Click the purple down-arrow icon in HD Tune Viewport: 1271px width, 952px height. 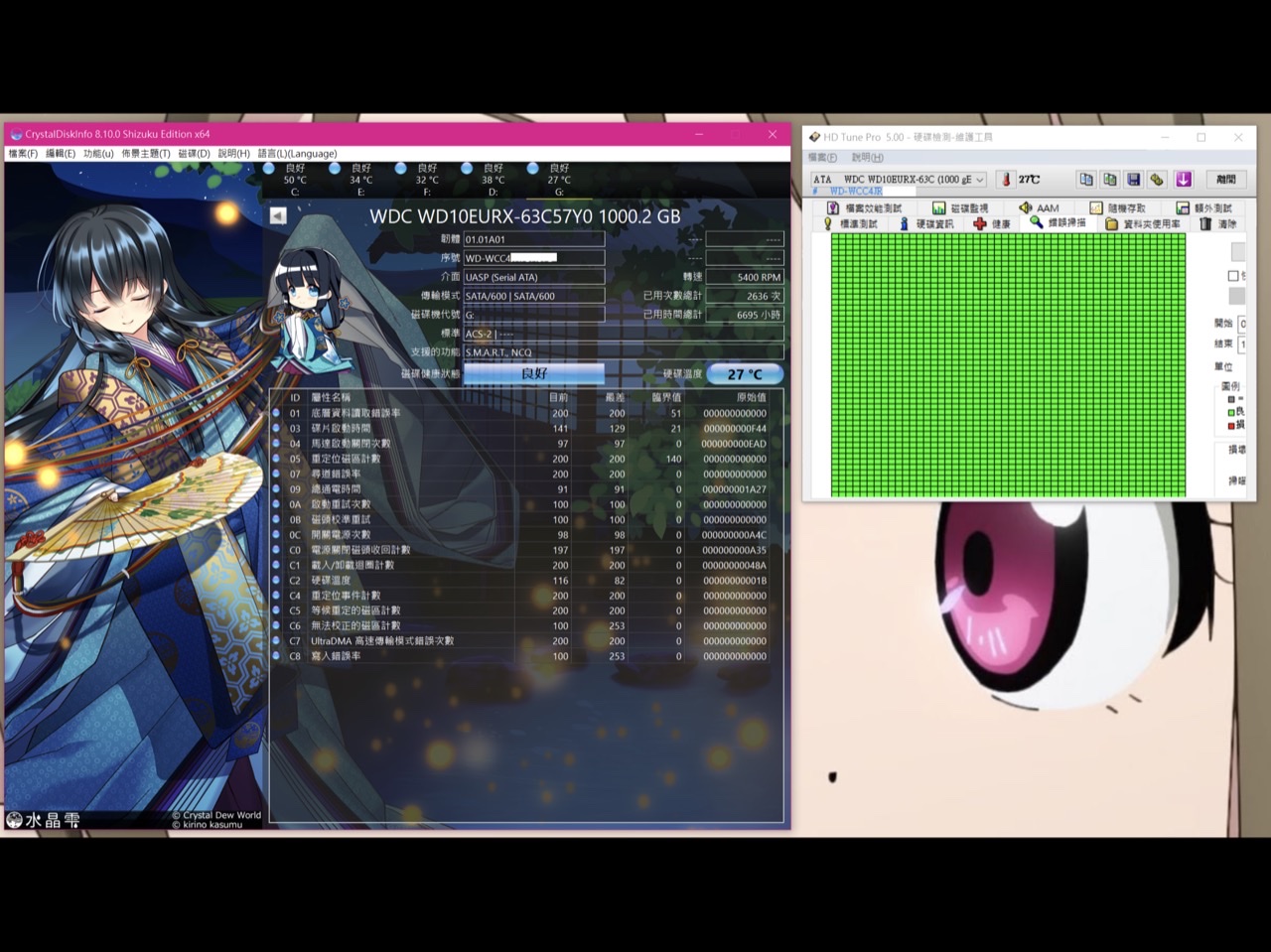[x=1184, y=180]
